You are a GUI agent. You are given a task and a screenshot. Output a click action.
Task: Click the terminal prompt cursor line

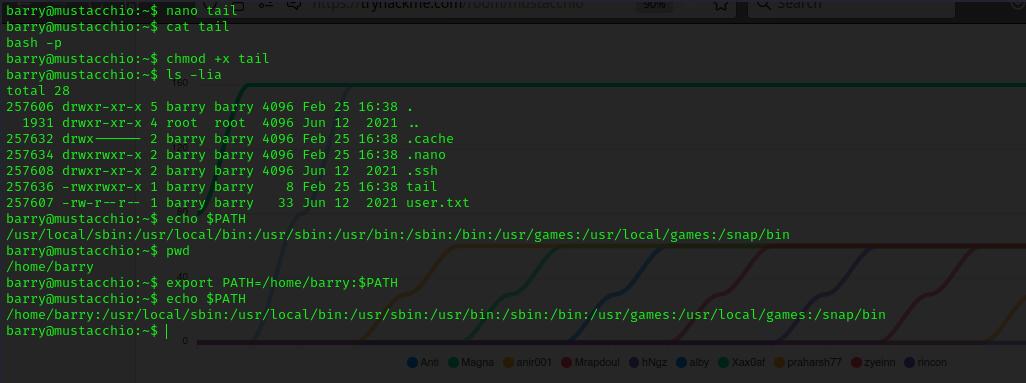pos(86,331)
